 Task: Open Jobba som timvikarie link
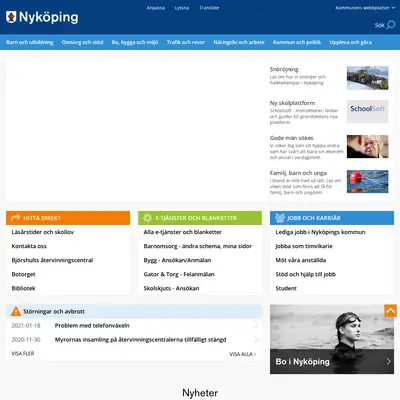[x=304, y=246]
